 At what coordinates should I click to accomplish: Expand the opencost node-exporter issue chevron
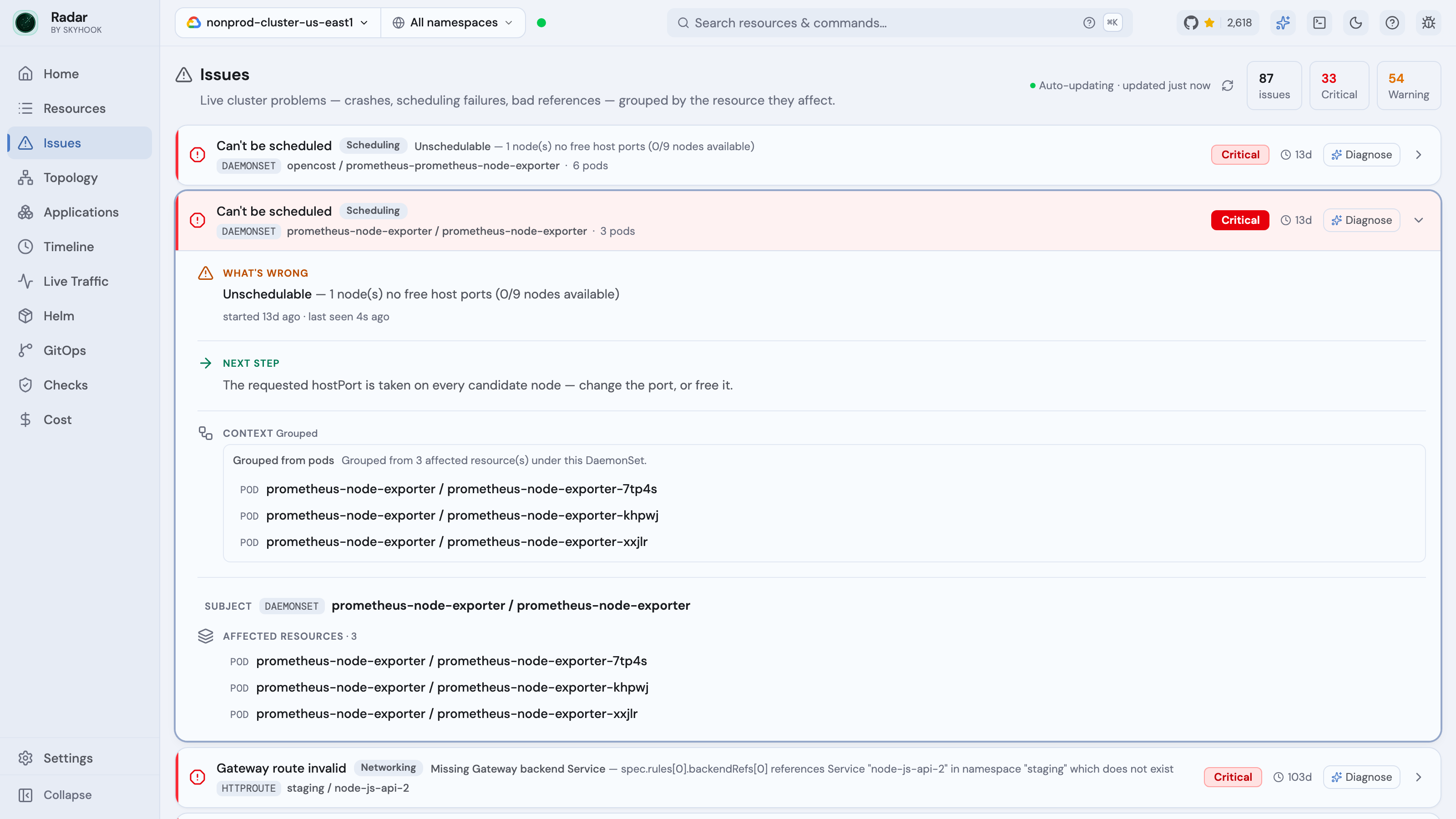pos(1418,155)
